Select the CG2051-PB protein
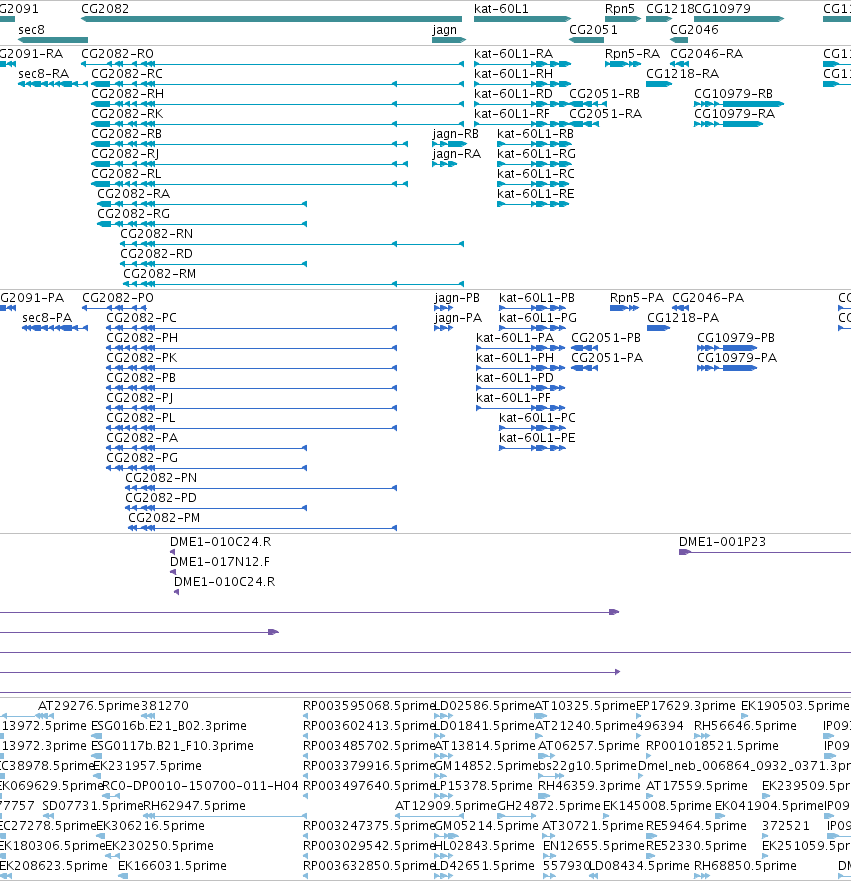 click(585, 348)
